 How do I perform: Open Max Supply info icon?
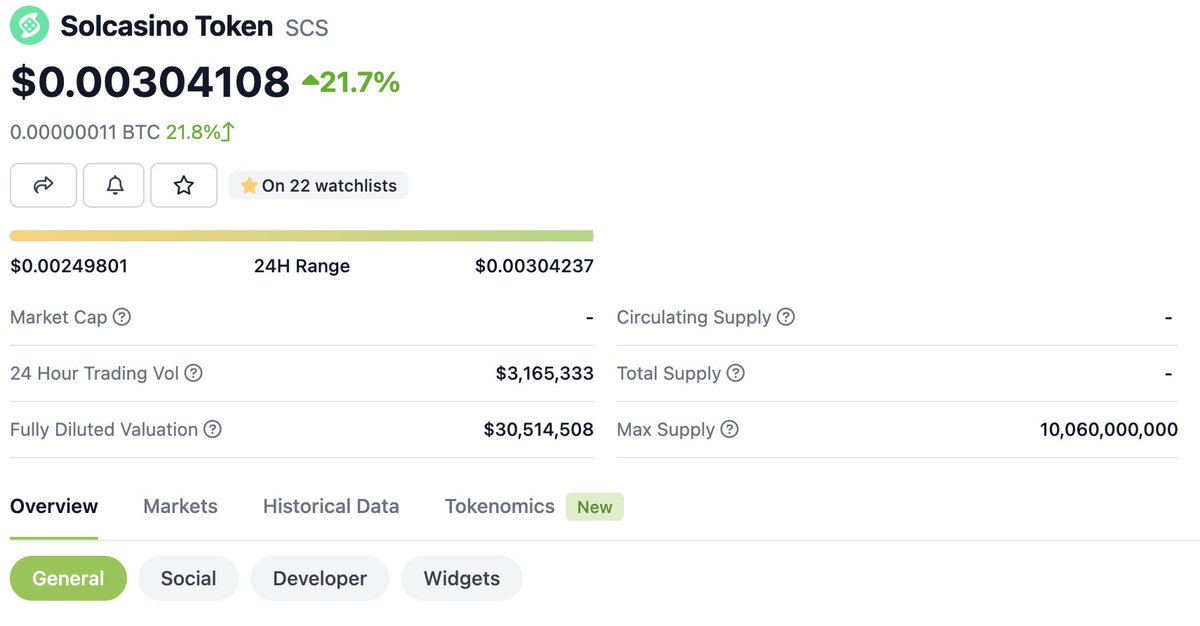[x=730, y=429]
